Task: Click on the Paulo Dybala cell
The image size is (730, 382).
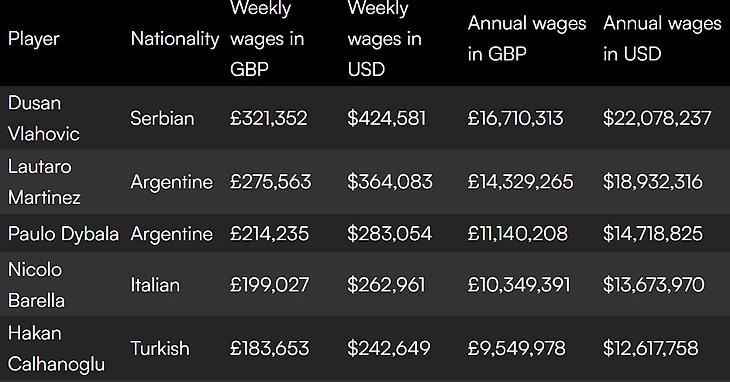Action: coord(63,234)
